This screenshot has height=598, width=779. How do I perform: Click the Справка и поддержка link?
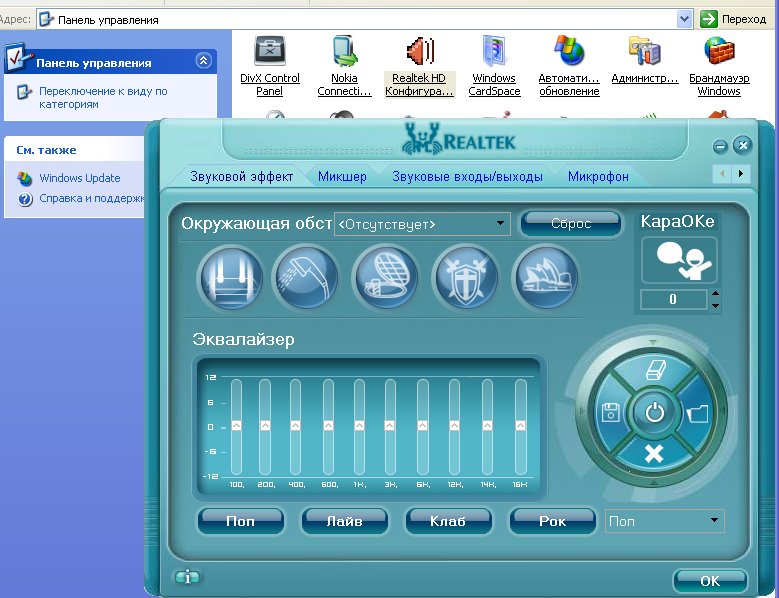(91, 198)
